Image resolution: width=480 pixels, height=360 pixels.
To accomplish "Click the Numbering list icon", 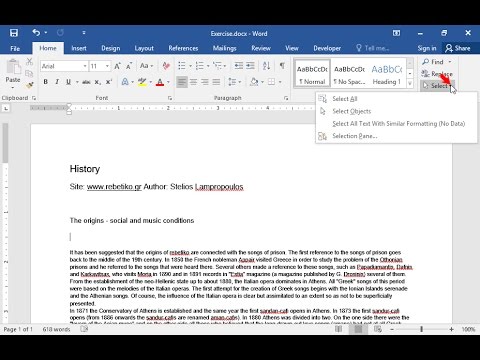I will 200,66.
